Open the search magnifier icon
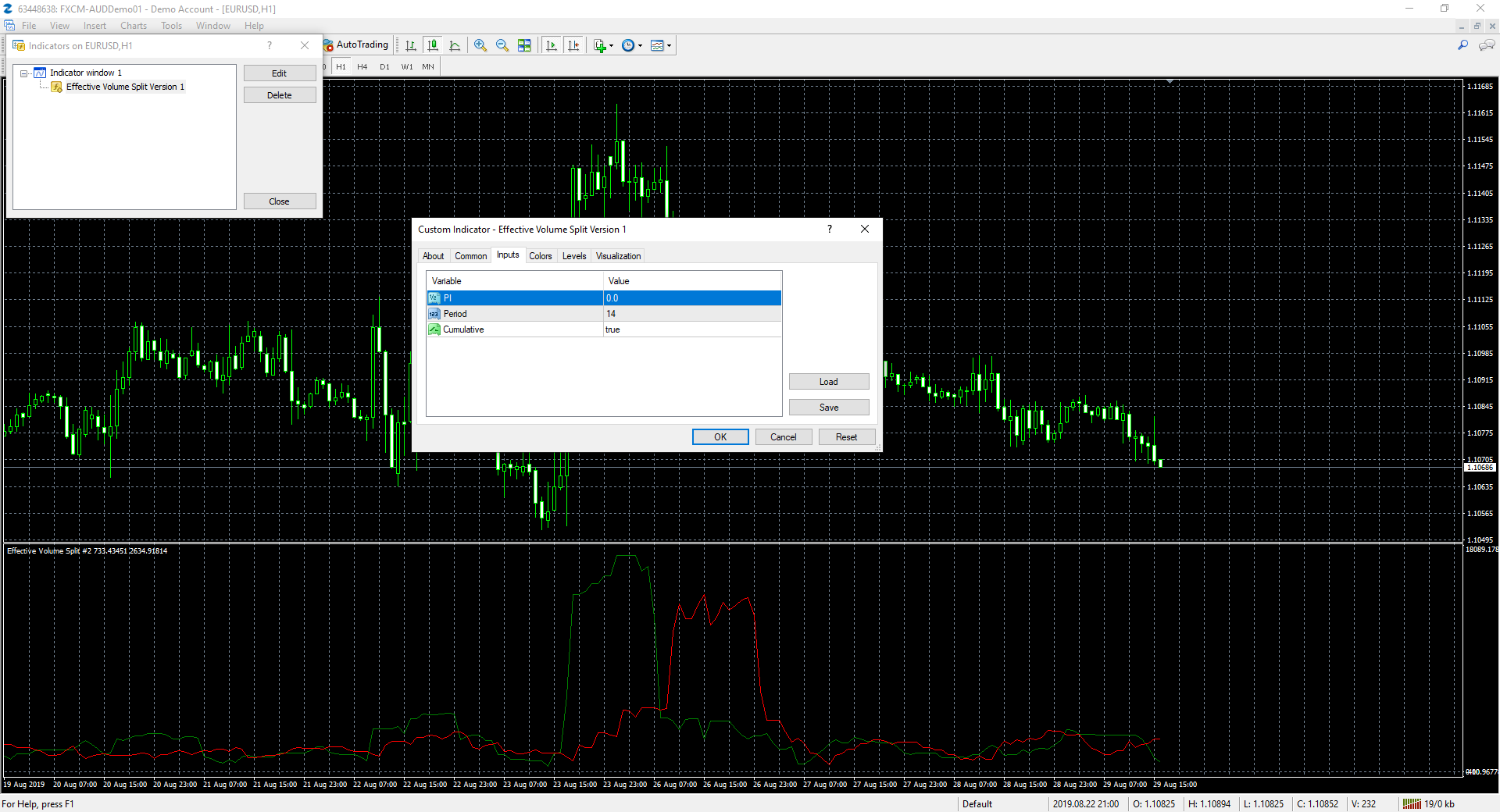1500x812 pixels. [x=1462, y=45]
